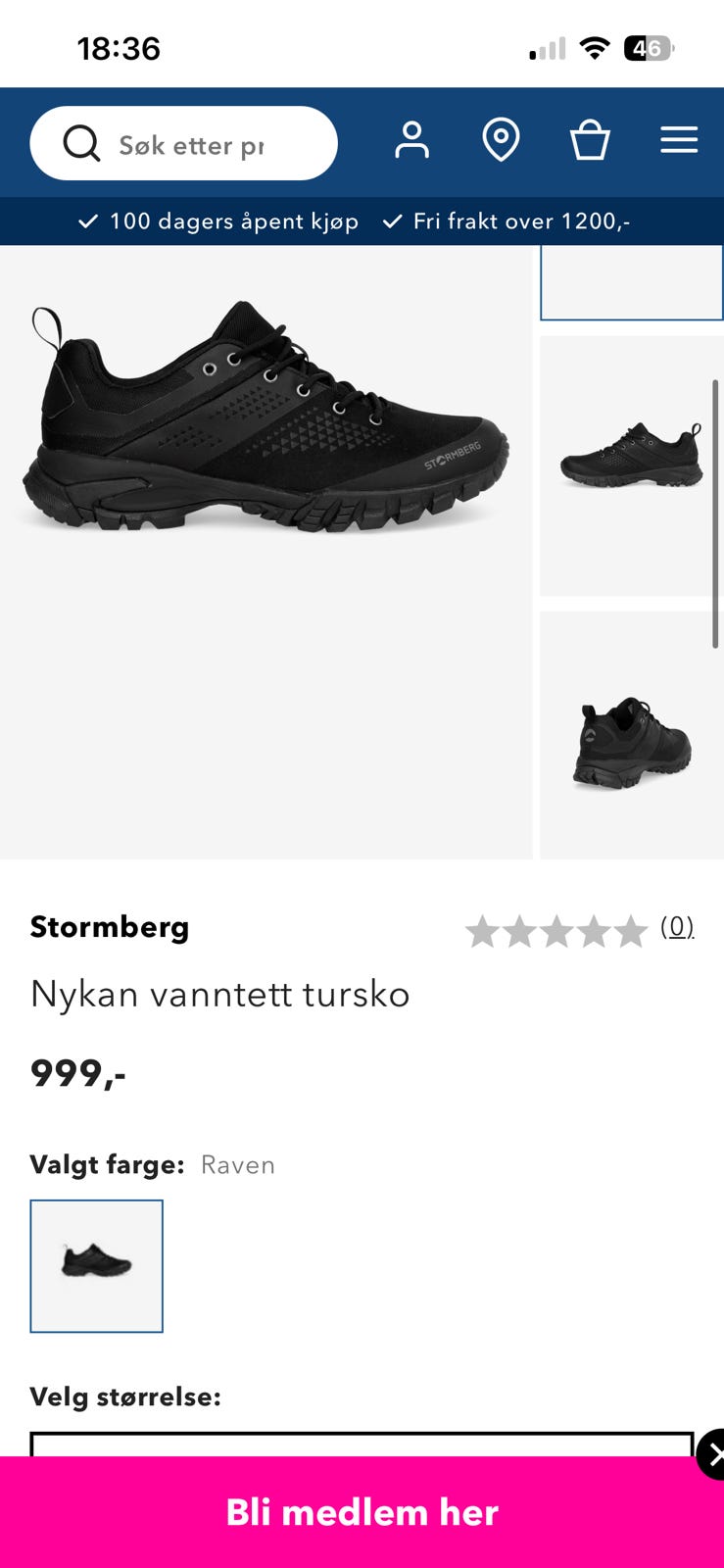Tap the store locator pin icon
The height and width of the screenshot is (1568, 724).
[501, 140]
